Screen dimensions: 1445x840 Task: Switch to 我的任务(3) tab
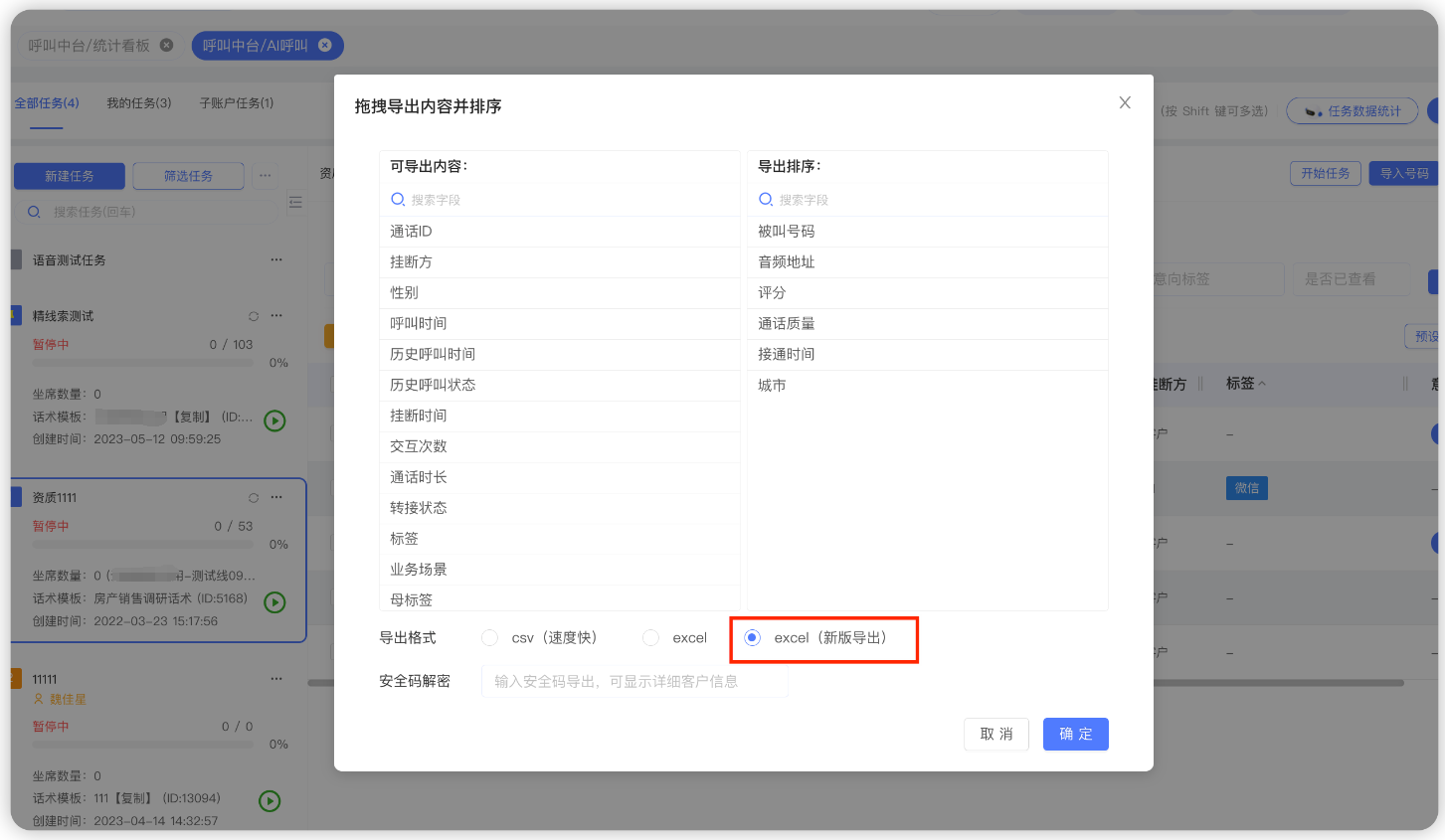coord(139,103)
